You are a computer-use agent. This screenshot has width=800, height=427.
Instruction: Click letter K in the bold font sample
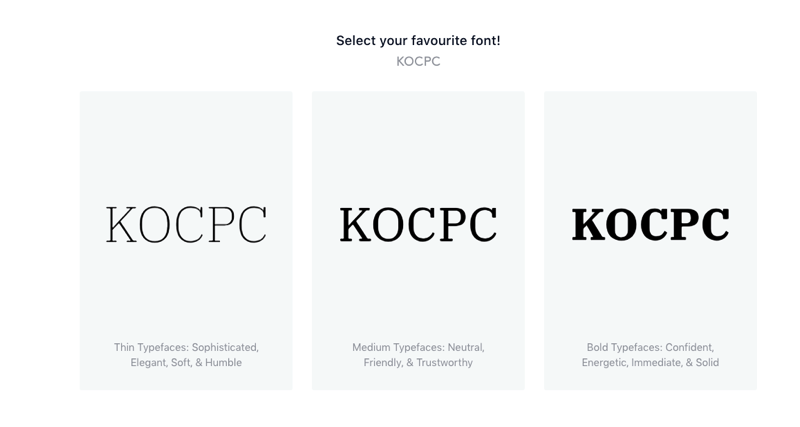[589, 224]
